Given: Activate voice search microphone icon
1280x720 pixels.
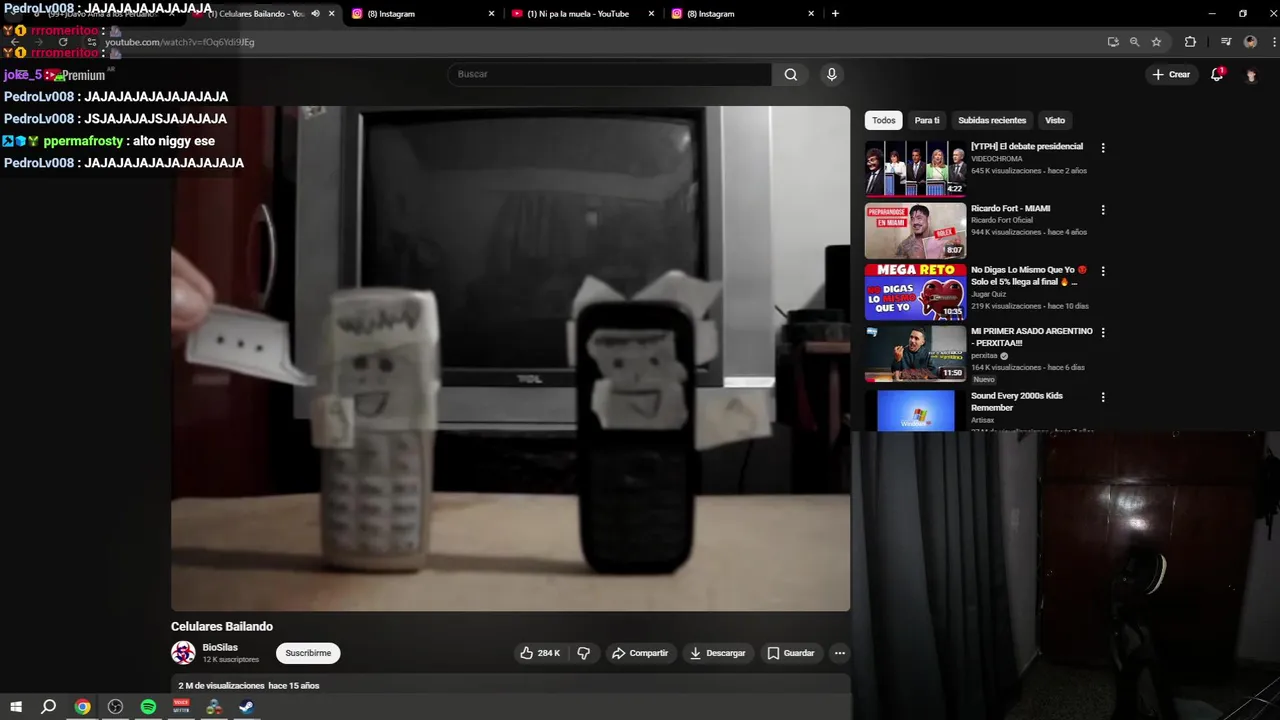Looking at the screenshot, I should coord(831,74).
